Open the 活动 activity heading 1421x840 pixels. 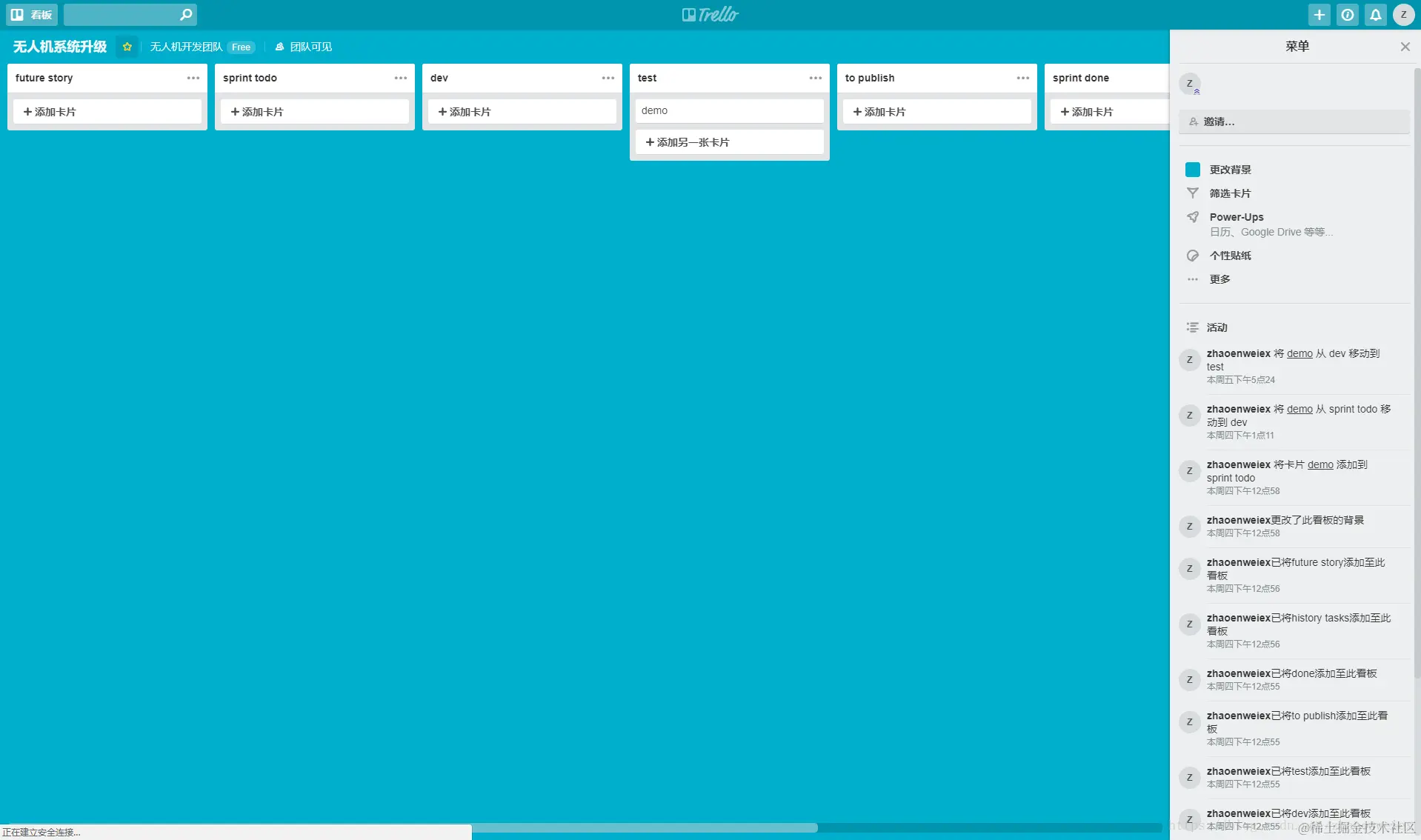1217,327
